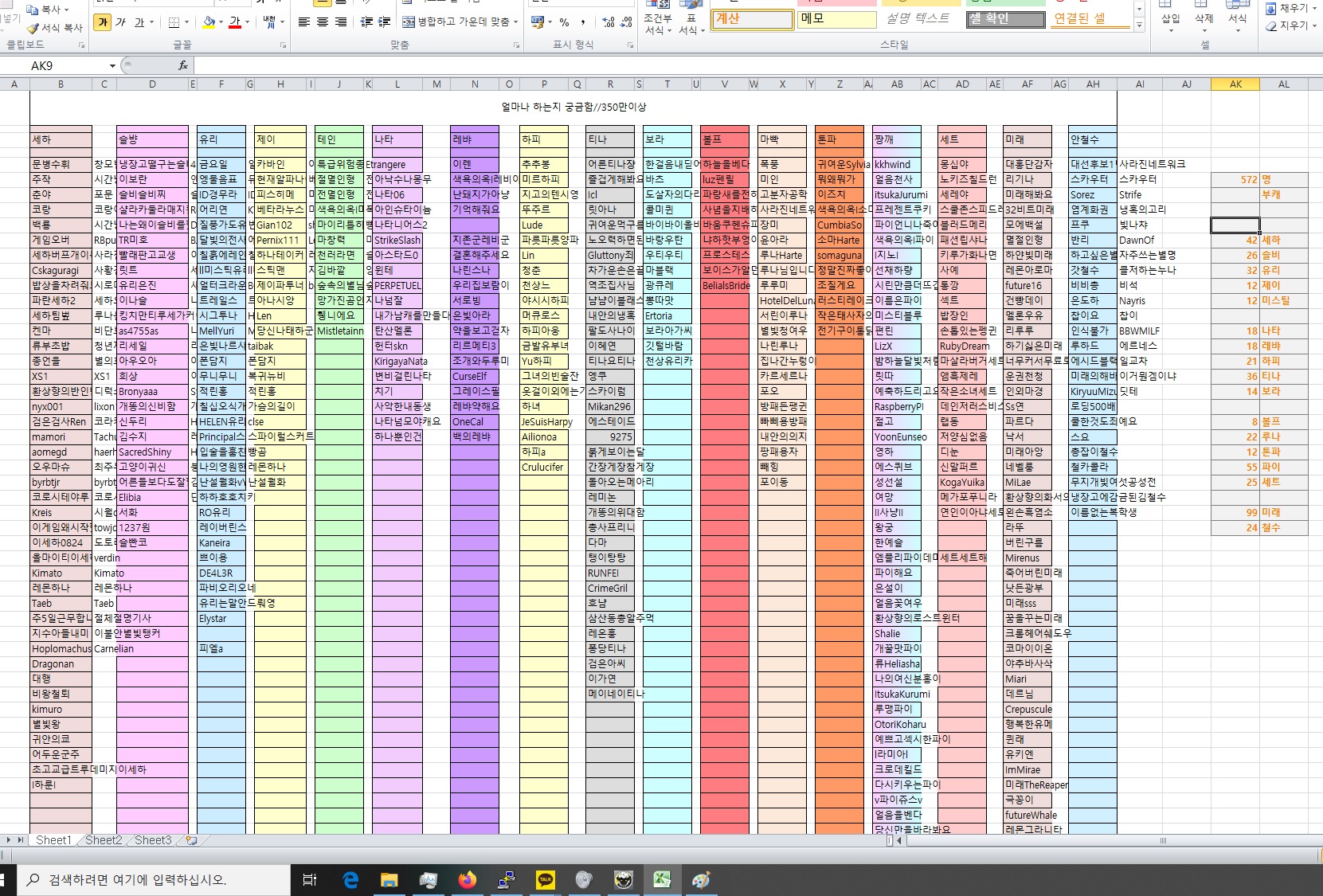
Task: Open font color dropdown arrow
Action: (248, 22)
